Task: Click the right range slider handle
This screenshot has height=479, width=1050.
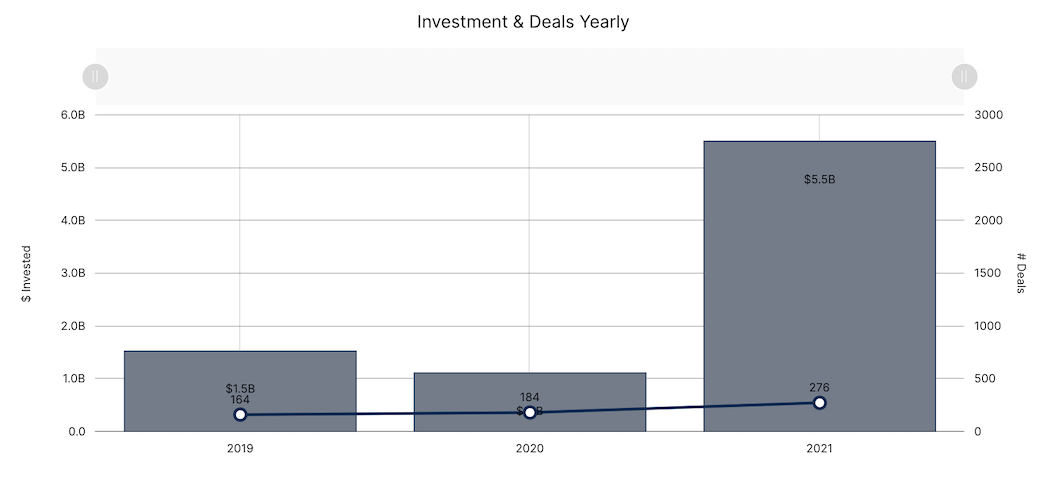Action: (x=964, y=76)
